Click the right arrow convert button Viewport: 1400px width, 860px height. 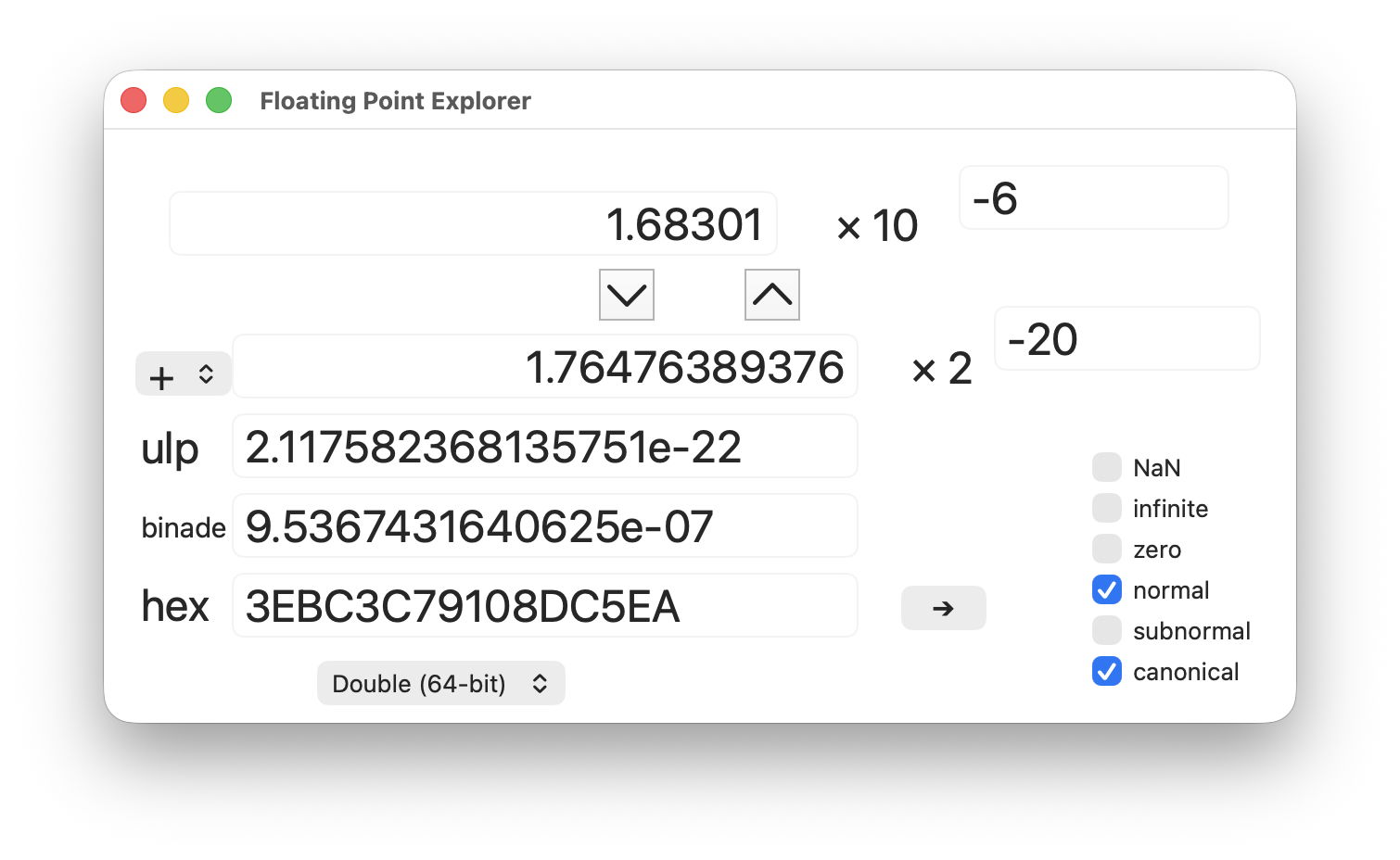point(943,608)
